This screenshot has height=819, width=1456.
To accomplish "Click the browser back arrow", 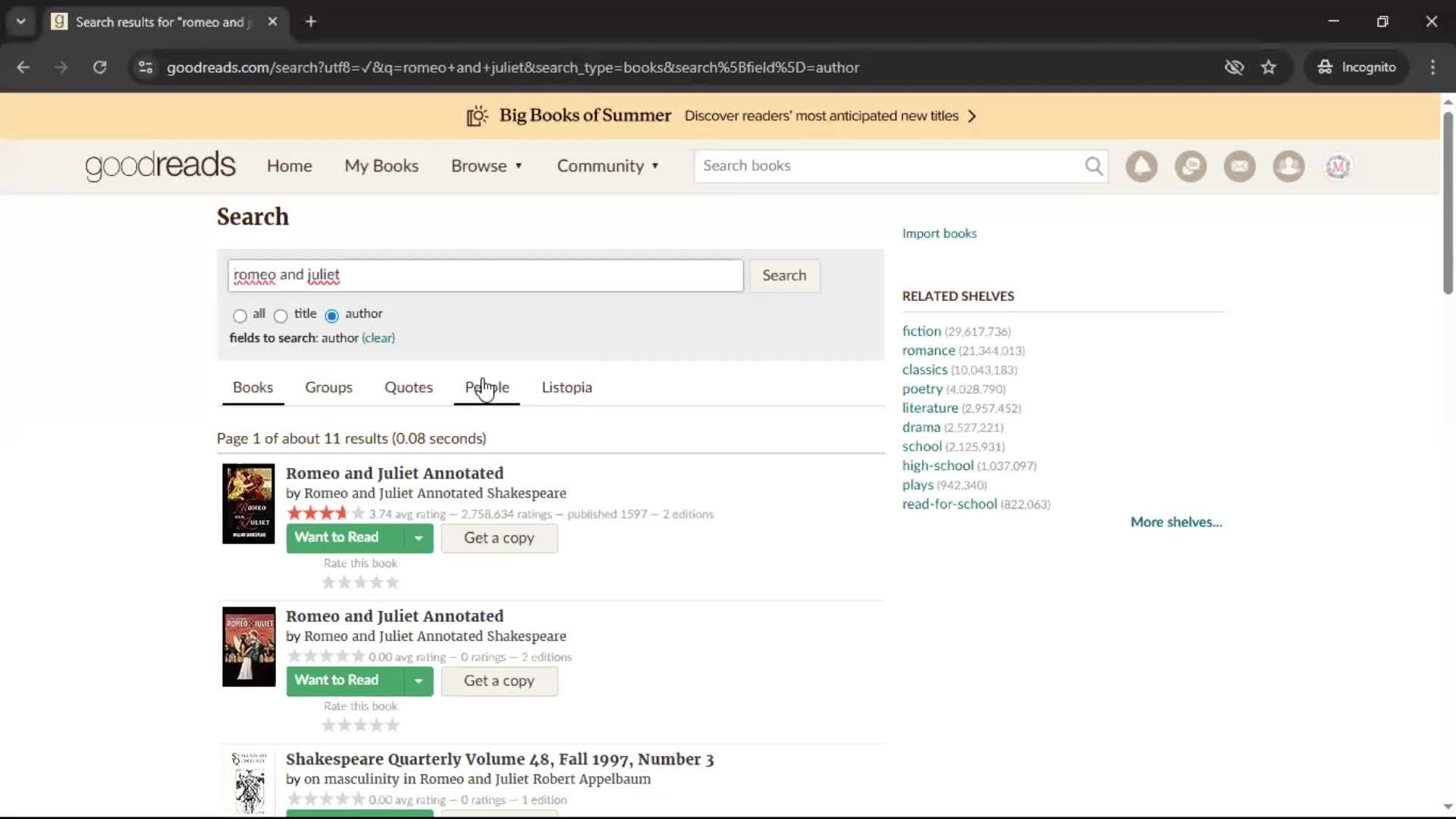I will 24,67.
